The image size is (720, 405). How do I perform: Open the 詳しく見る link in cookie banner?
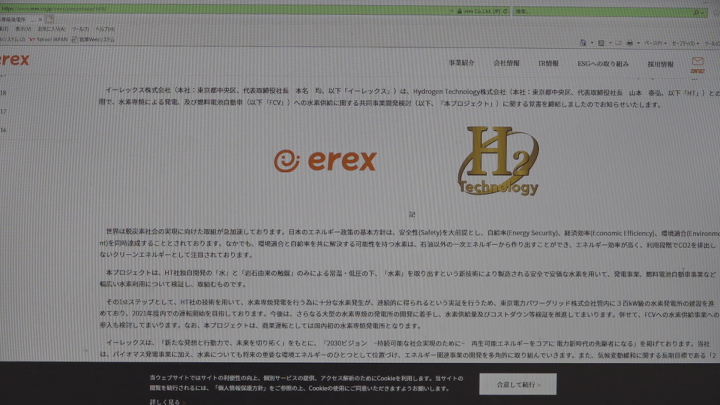point(165,402)
